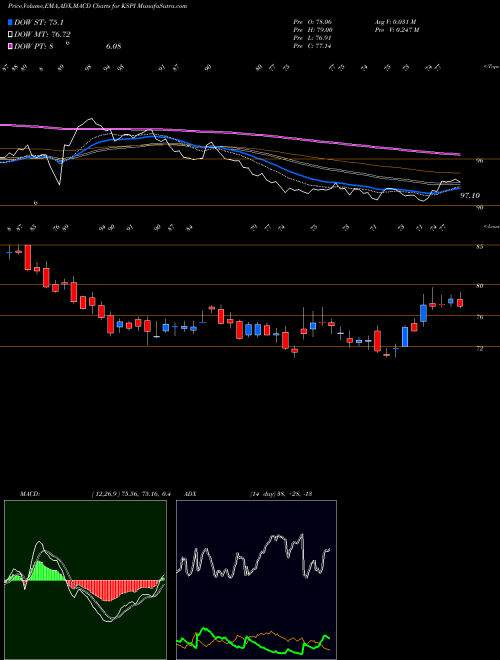Click the 'Avg V: 0.031 M' volume text
Viewport: 500px width, 660px height.
[x=395, y=21]
